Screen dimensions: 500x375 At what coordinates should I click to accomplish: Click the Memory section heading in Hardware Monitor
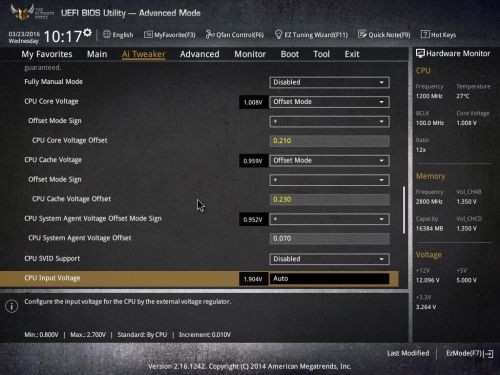click(430, 176)
